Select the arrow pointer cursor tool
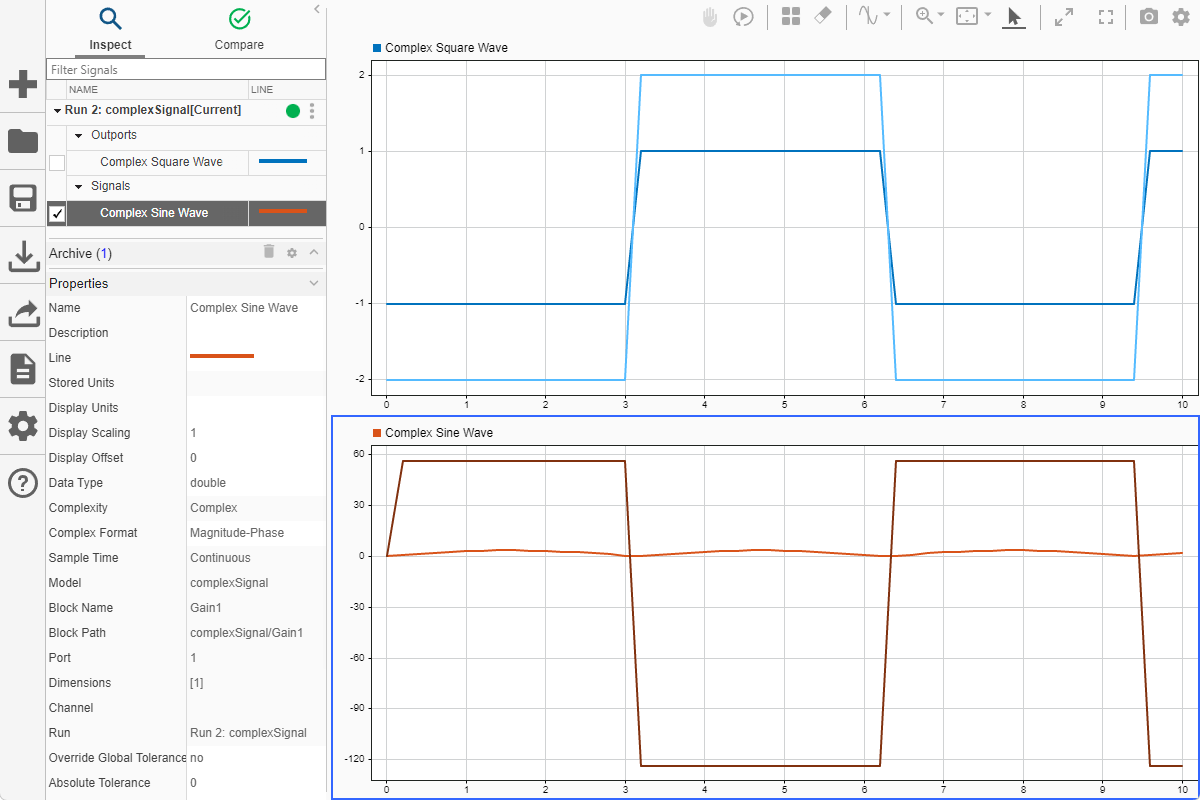 pyautogui.click(x=1014, y=17)
